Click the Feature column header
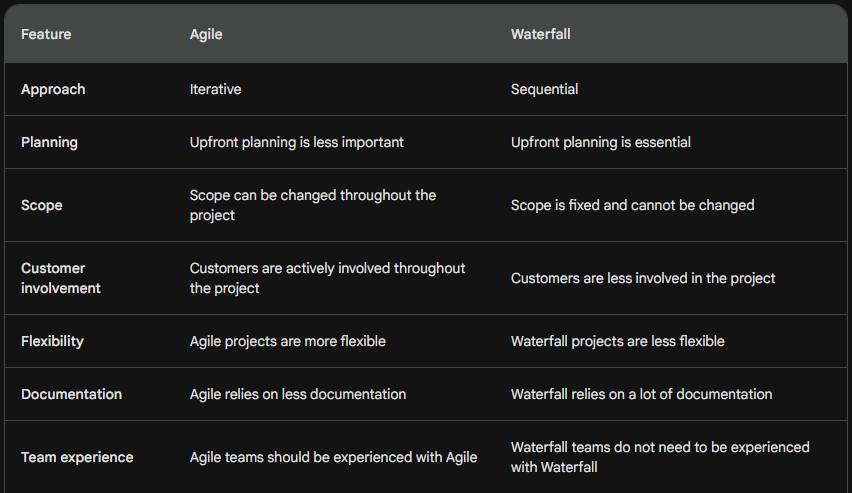 [46, 34]
